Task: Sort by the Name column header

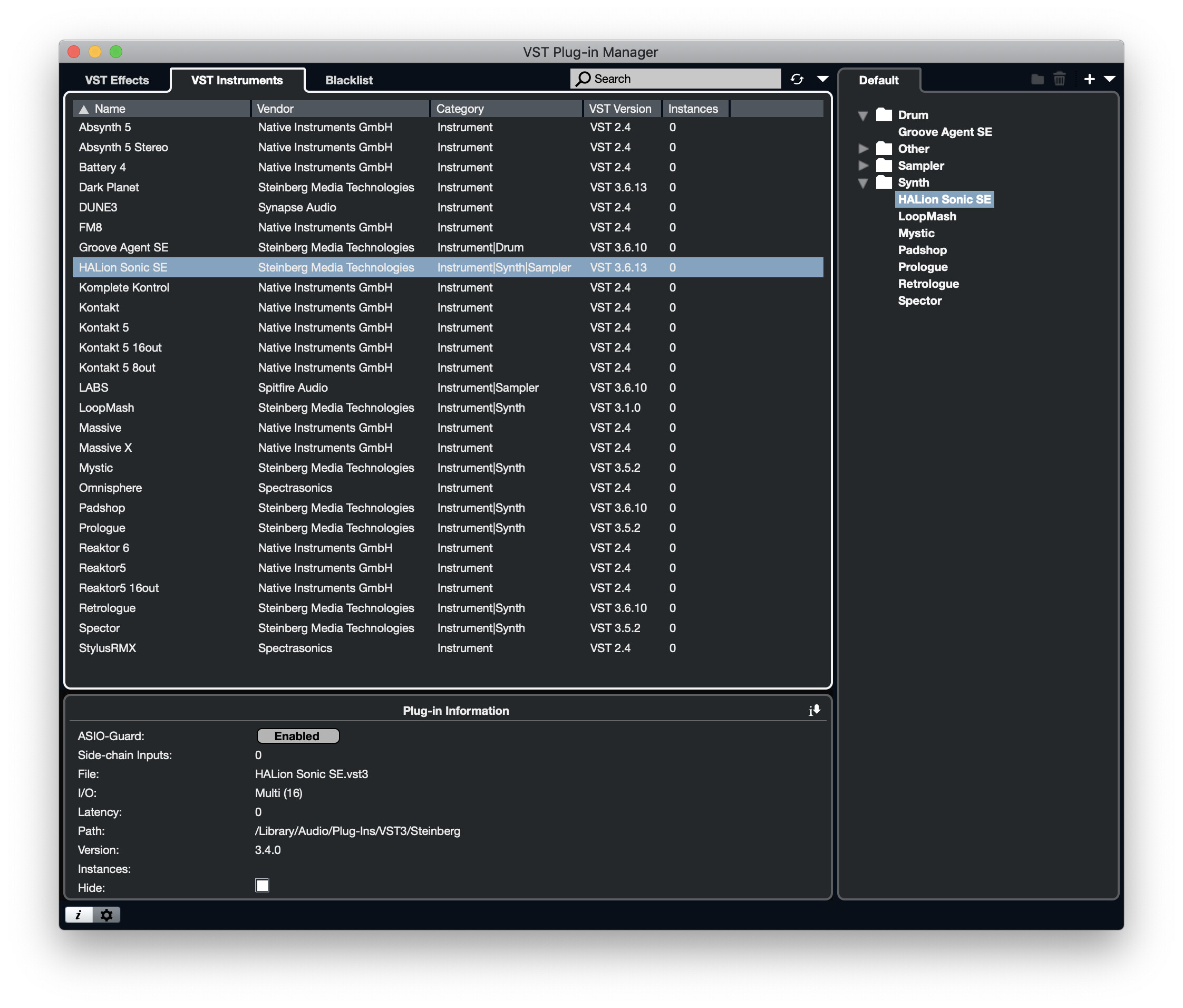Action: (x=161, y=109)
